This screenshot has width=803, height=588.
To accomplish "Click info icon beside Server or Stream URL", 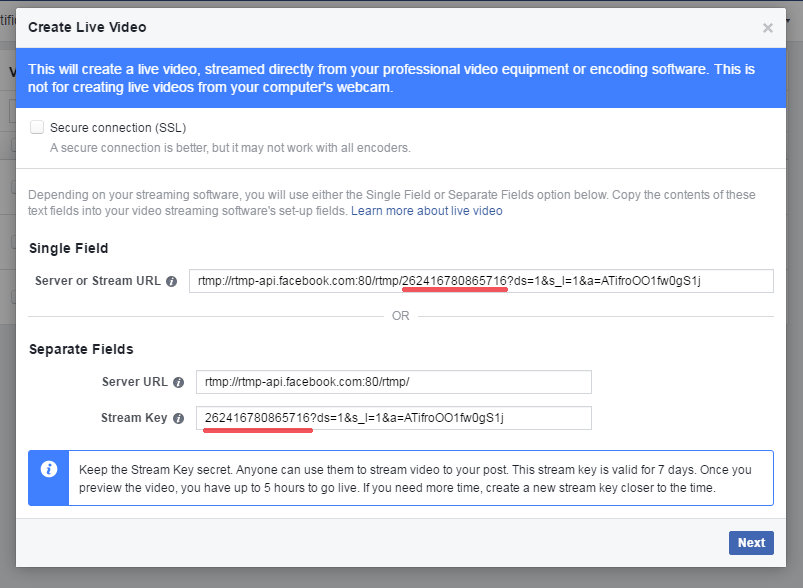I will [172, 281].
